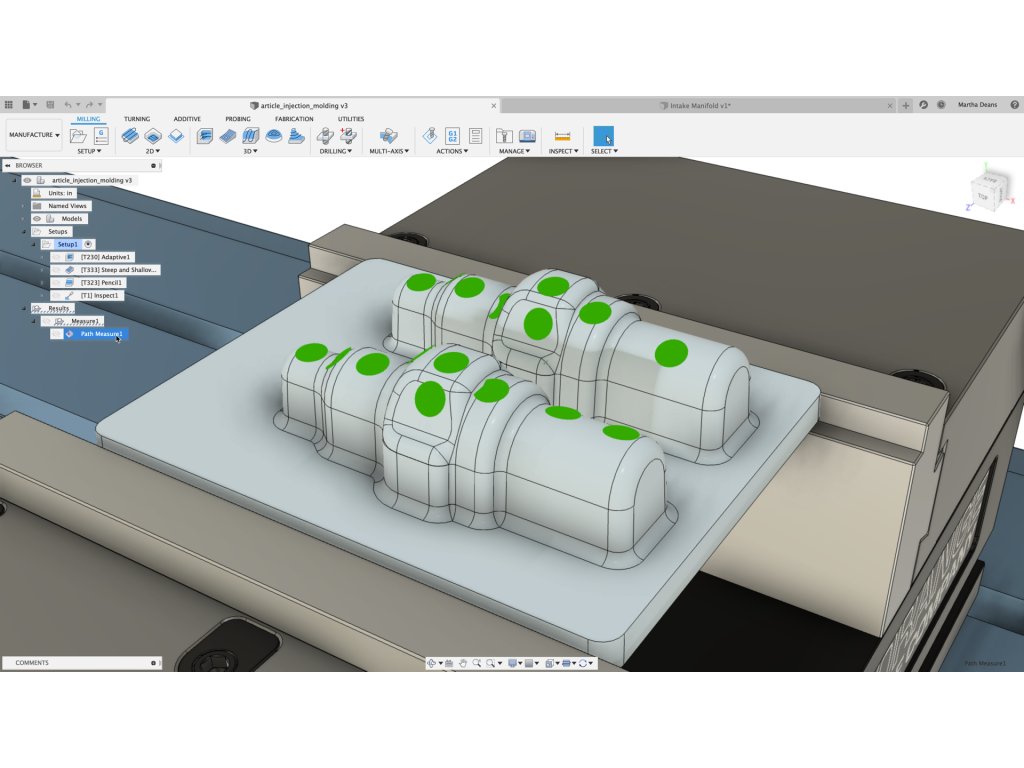
Task: Open the Tool Library icon
Action: click(504, 136)
